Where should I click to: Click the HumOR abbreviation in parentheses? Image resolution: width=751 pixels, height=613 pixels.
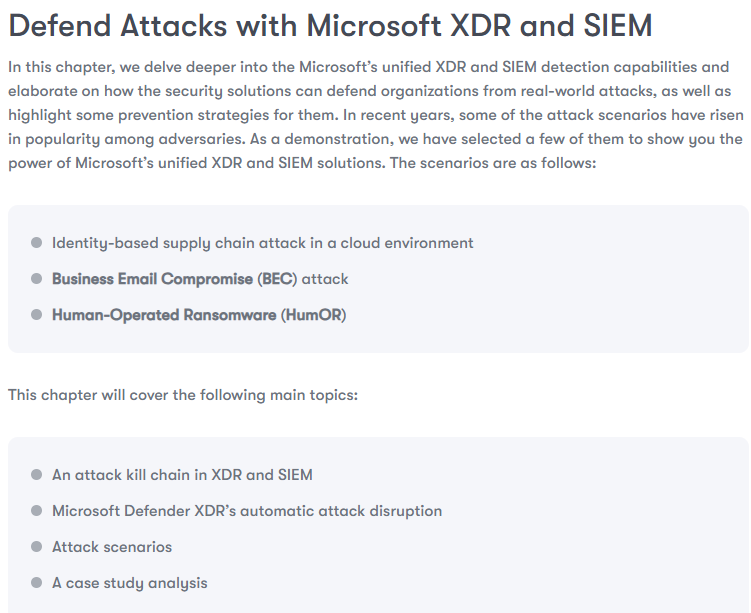314,315
